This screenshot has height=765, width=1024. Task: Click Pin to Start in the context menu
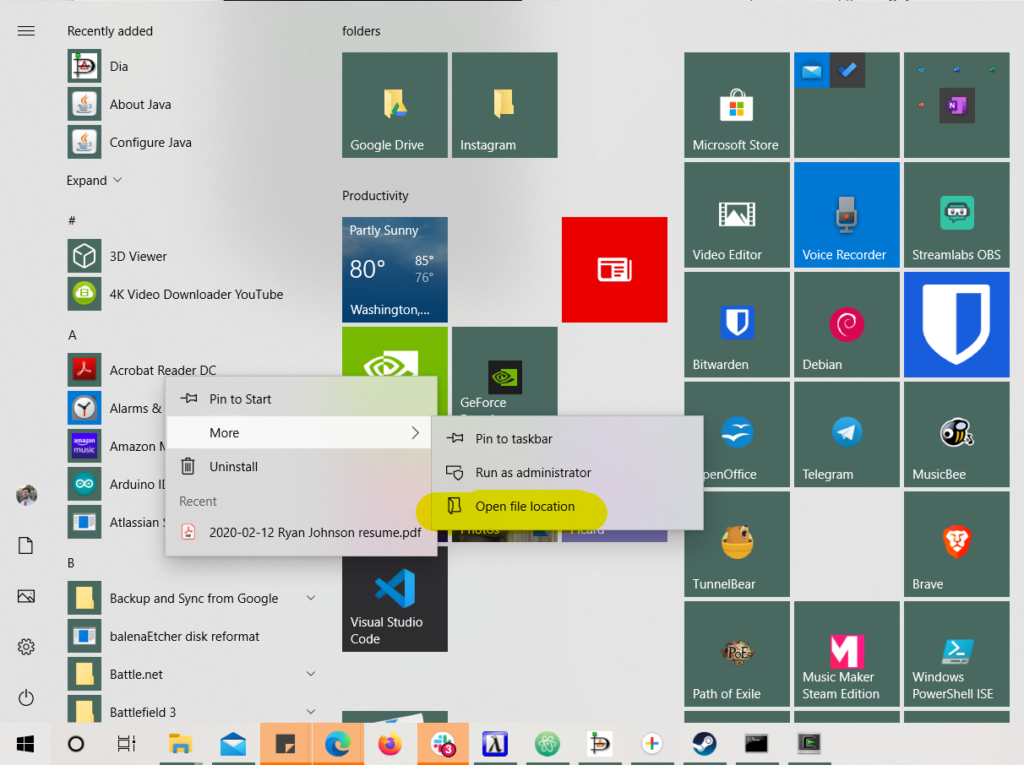(x=240, y=399)
